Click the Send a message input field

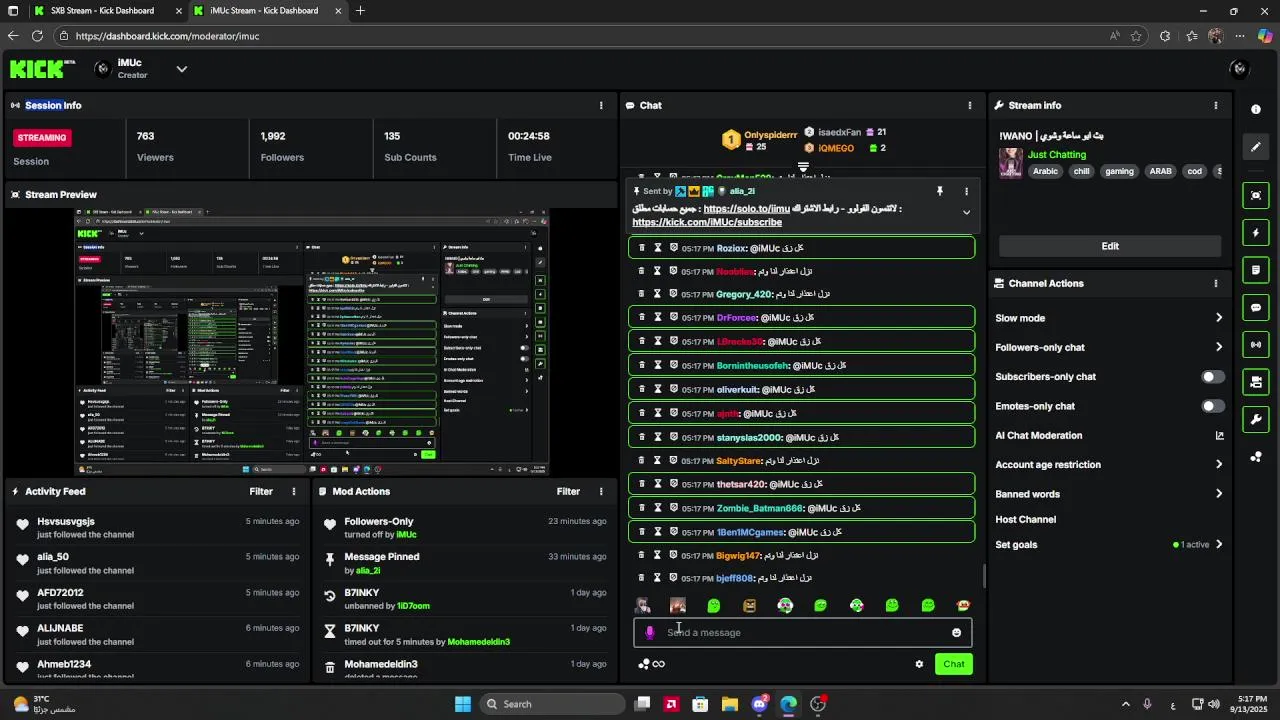pos(803,632)
